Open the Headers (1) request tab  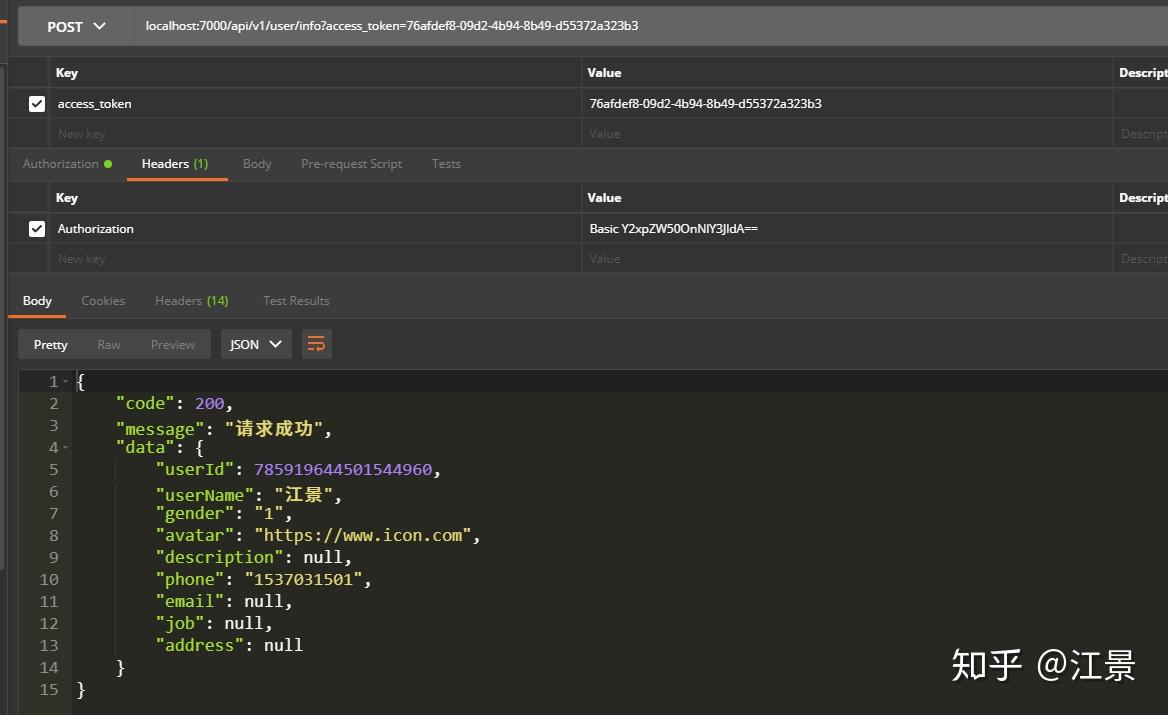click(x=175, y=163)
